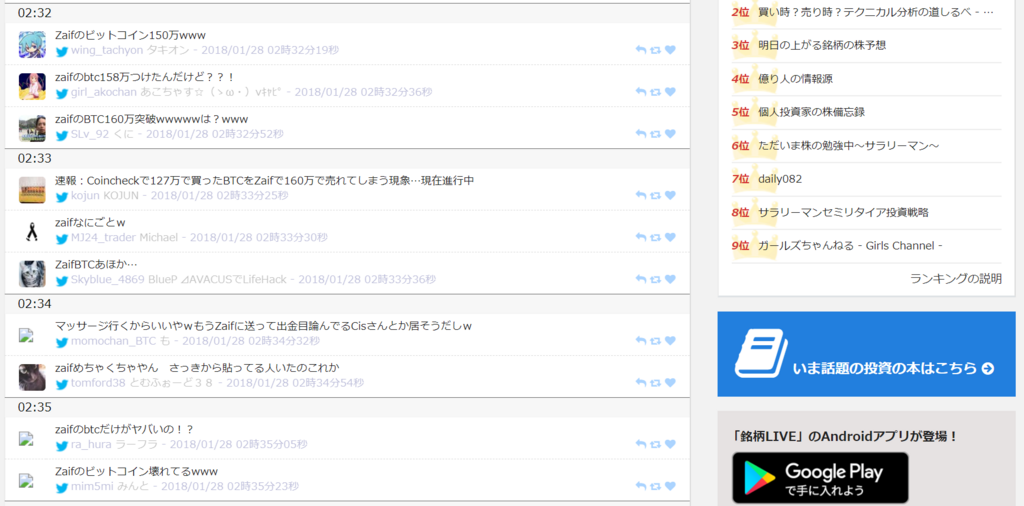Click いま話題の投資の本はこちら banner
1024x506 pixels.
point(866,354)
